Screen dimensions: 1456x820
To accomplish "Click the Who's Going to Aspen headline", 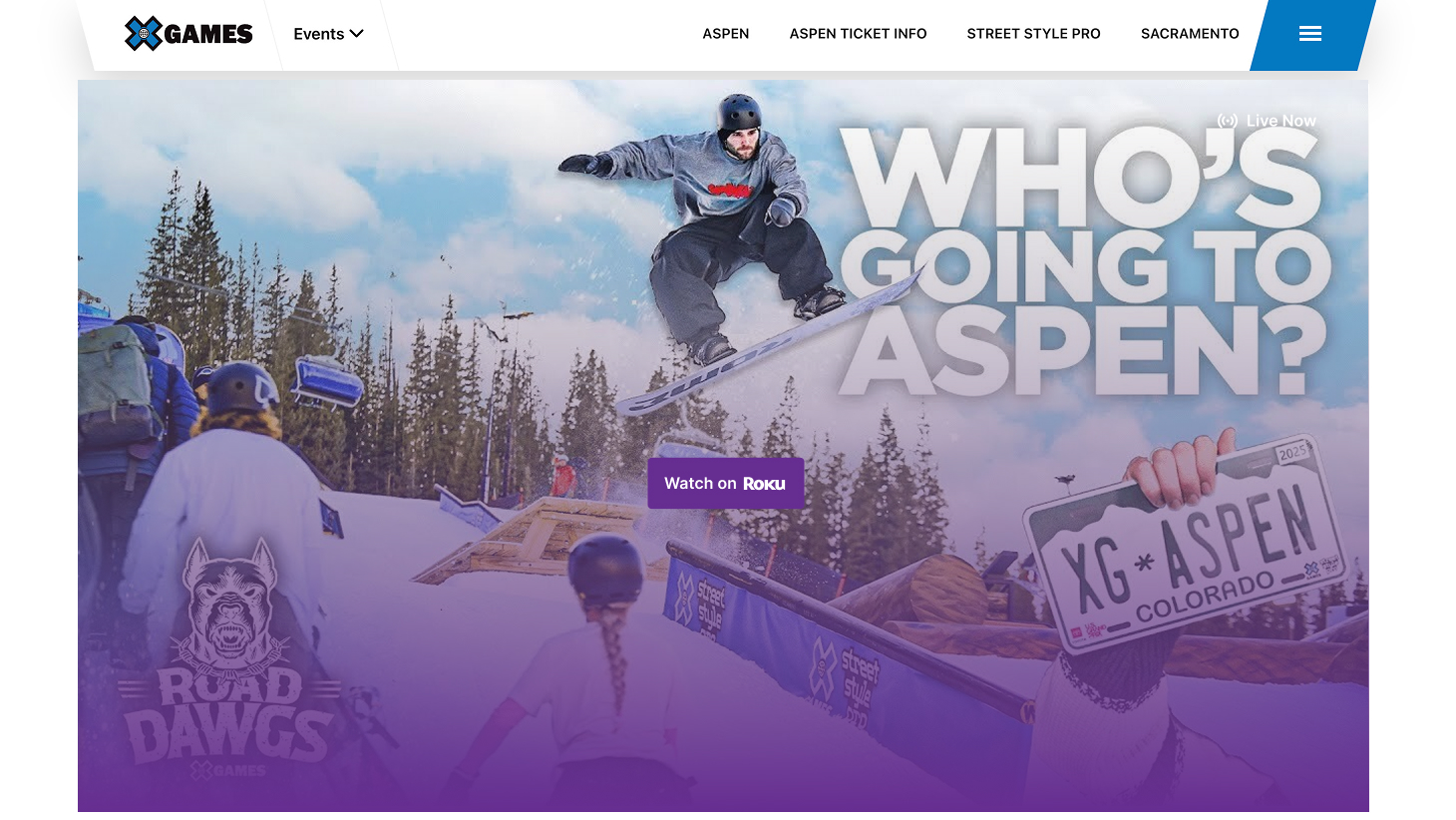I will pos(1084,259).
